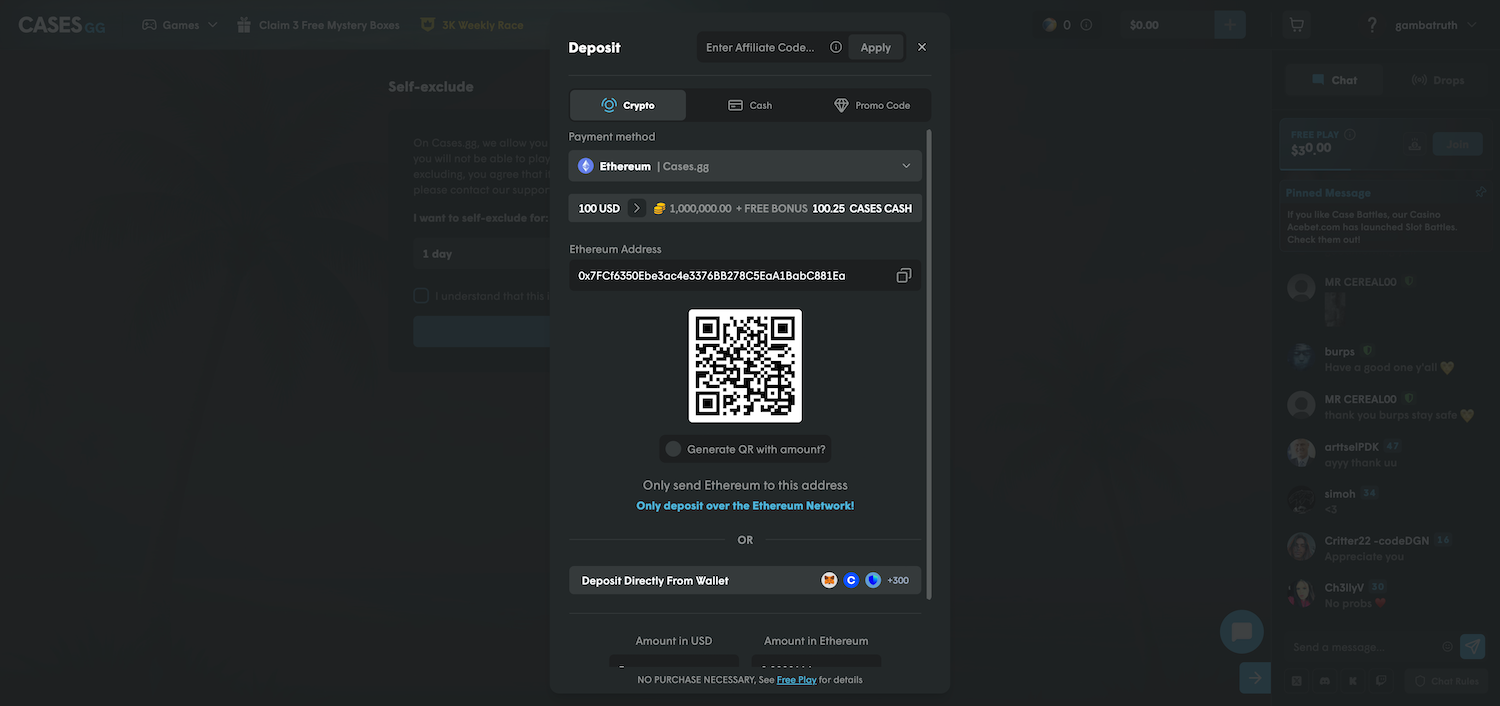This screenshot has height=706, width=1500.
Task: Click Ch3llyV username in chat
Action: click(1345, 587)
